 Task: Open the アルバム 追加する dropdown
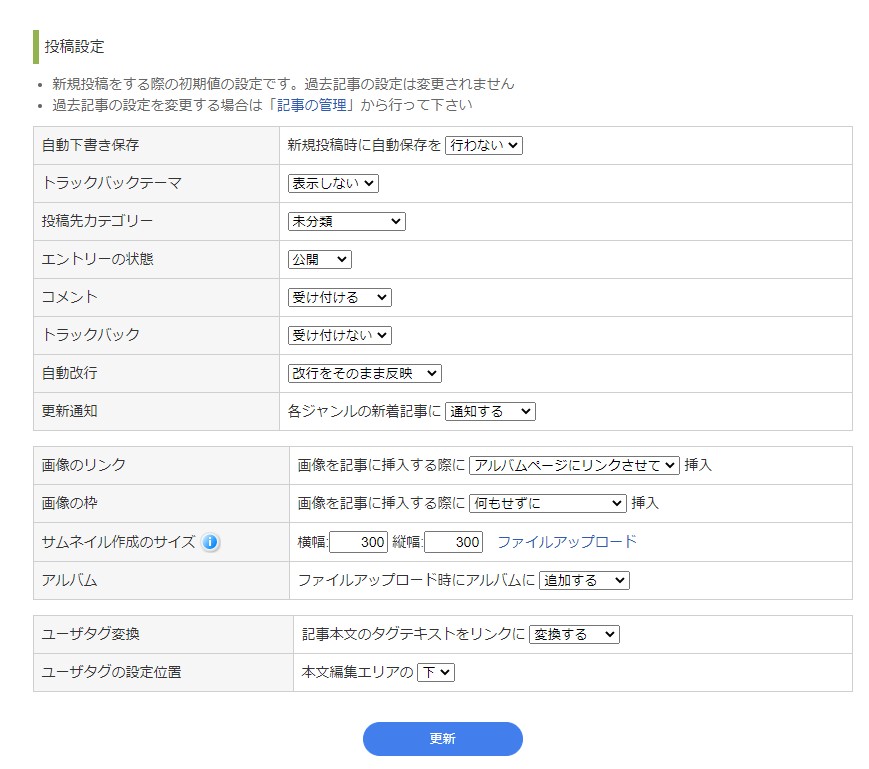tap(584, 580)
